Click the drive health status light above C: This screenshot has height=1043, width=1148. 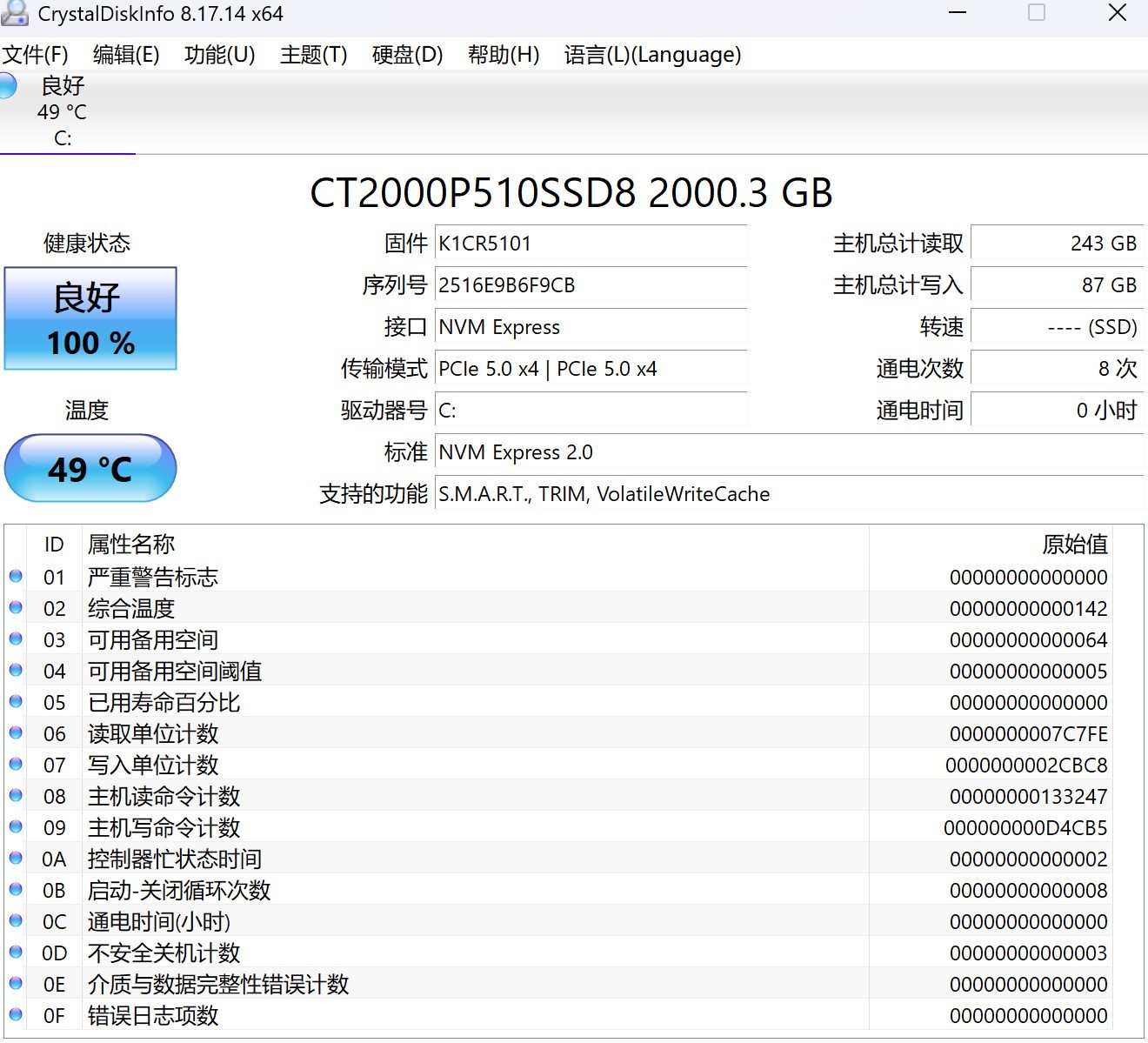click(x=9, y=85)
